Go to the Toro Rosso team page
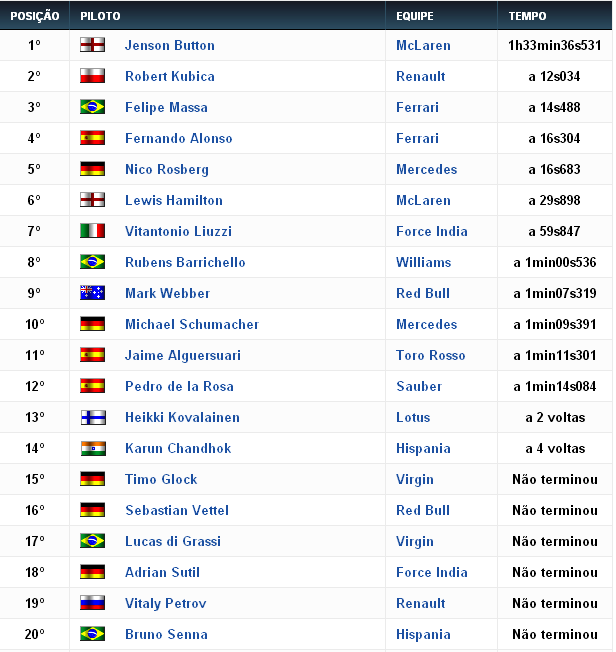Image resolution: width=616 pixels, height=652 pixels. (431, 355)
